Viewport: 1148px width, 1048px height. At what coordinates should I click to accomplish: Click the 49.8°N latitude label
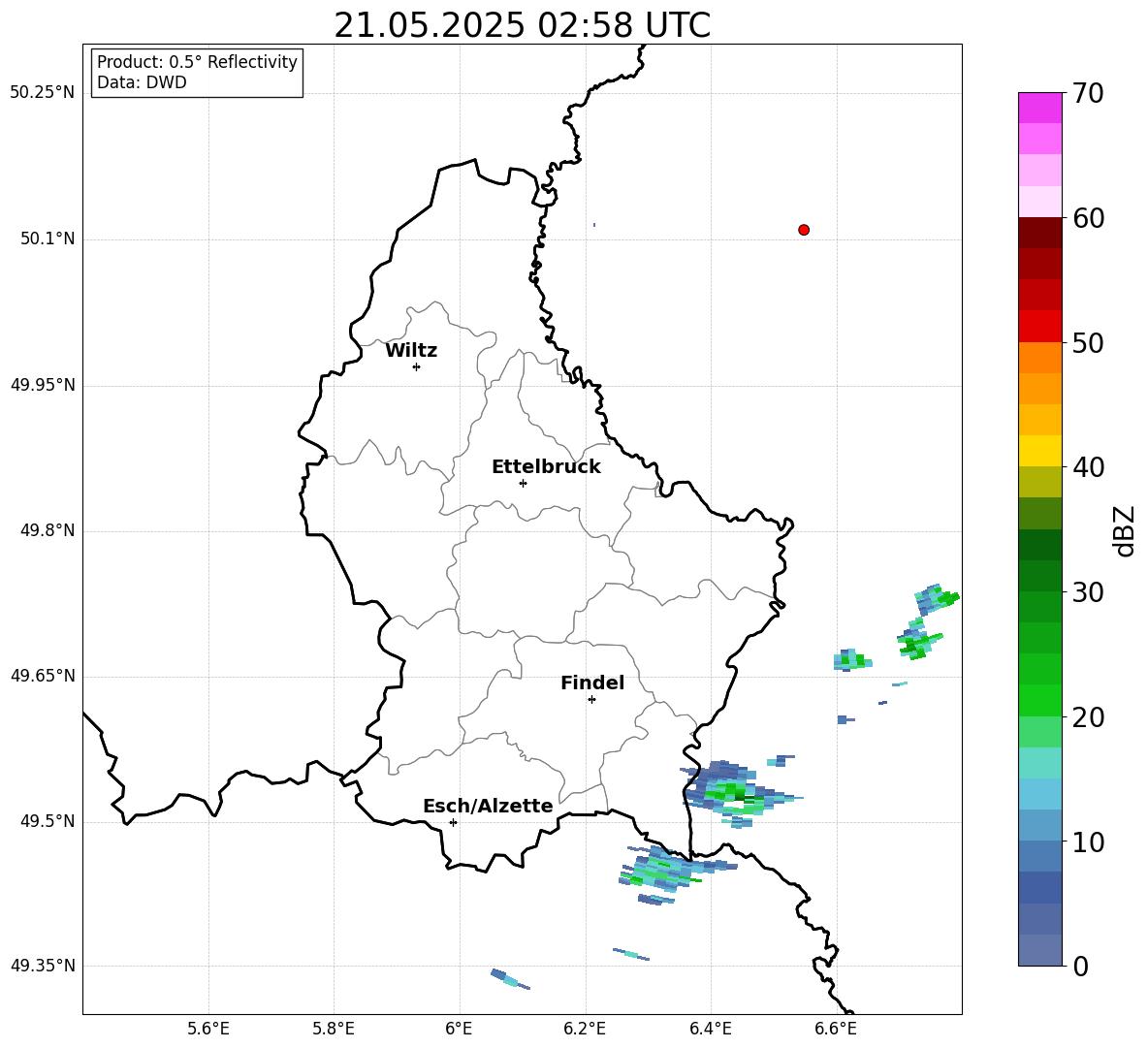click(x=48, y=530)
